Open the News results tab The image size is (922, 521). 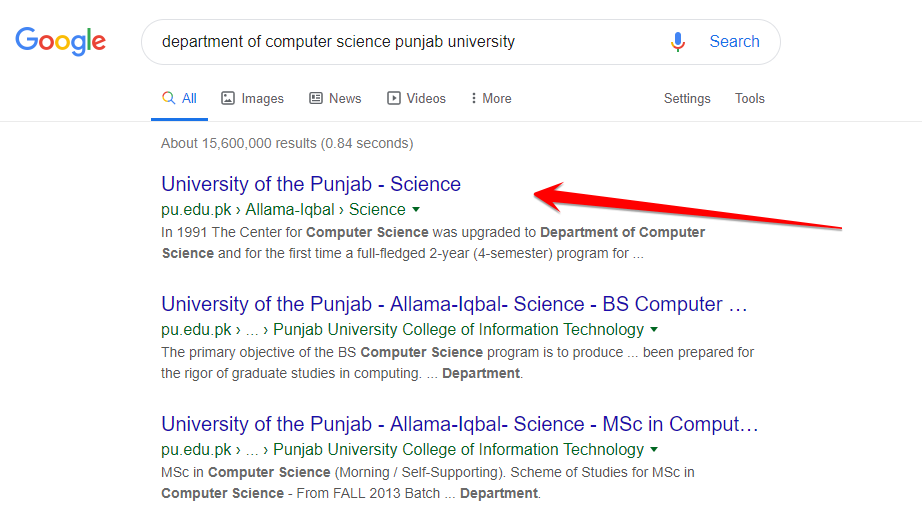tap(344, 98)
